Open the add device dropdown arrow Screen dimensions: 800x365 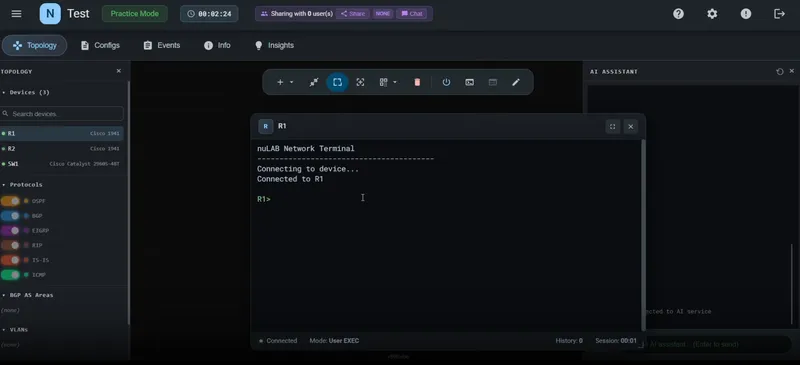(x=292, y=82)
